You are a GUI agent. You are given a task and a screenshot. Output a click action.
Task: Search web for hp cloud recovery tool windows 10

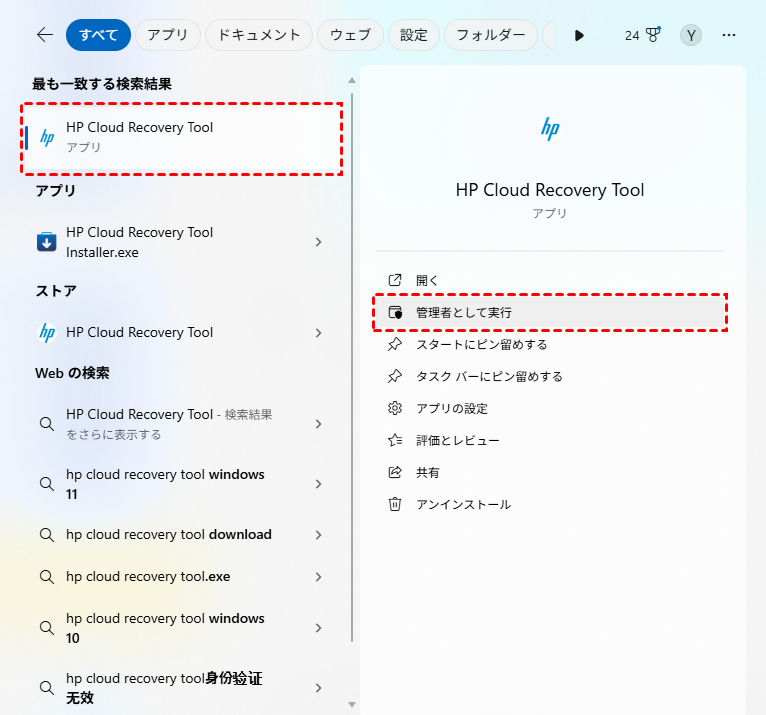tap(182, 628)
